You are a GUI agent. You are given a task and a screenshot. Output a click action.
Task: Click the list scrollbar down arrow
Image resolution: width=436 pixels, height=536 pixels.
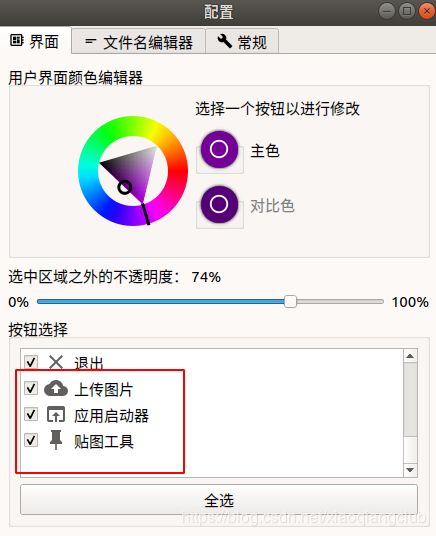coord(410,470)
